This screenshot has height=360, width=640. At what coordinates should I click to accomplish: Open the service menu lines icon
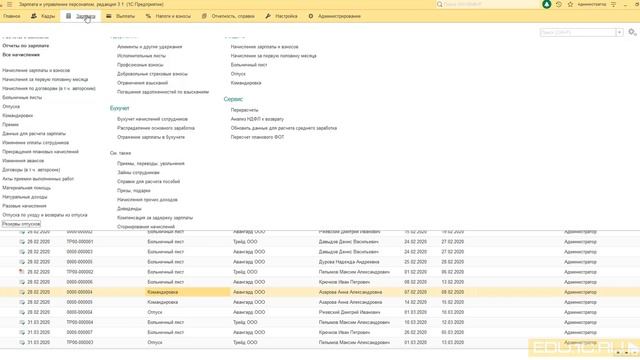613,4
